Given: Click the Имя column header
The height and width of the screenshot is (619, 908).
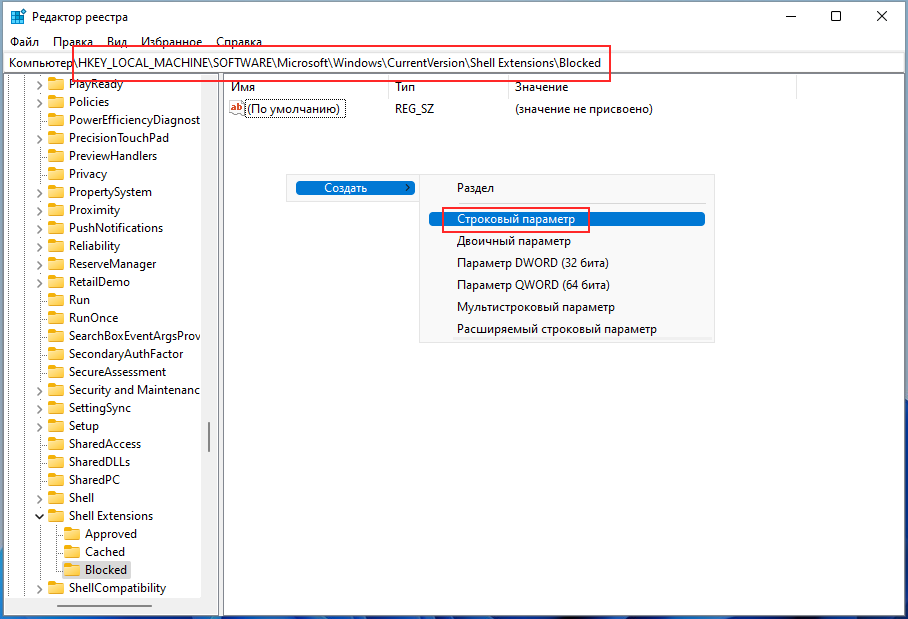Looking at the screenshot, I should (x=306, y=87).
